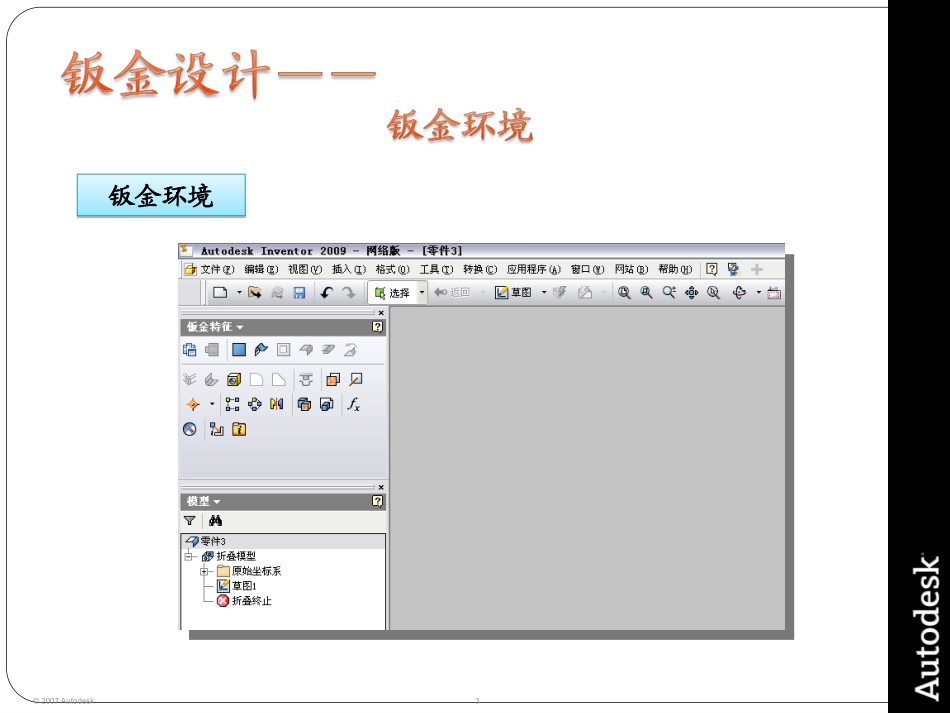950x713 pixels.
Task: Click the Punch Tool icon
Action: pyautogui.click(x=306, y=380)
